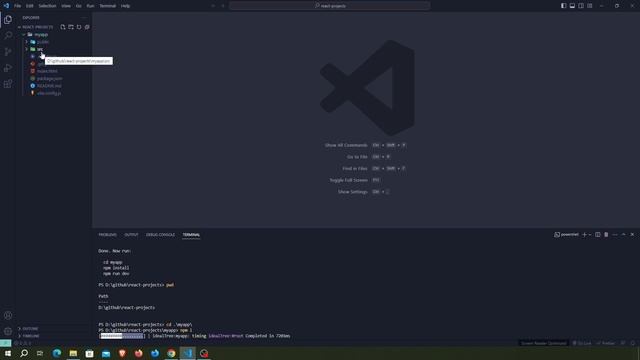The height and width of the screenshot is (360, 640).
Task: Open the Extensions view
Action: pos(8,84)
